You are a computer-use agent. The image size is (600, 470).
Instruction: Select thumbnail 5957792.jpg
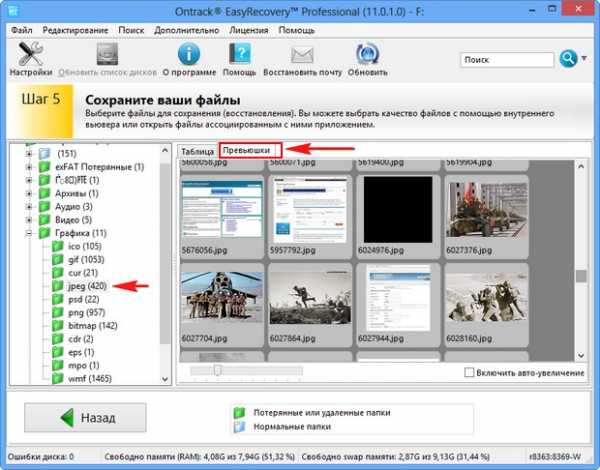click(310, 217)
